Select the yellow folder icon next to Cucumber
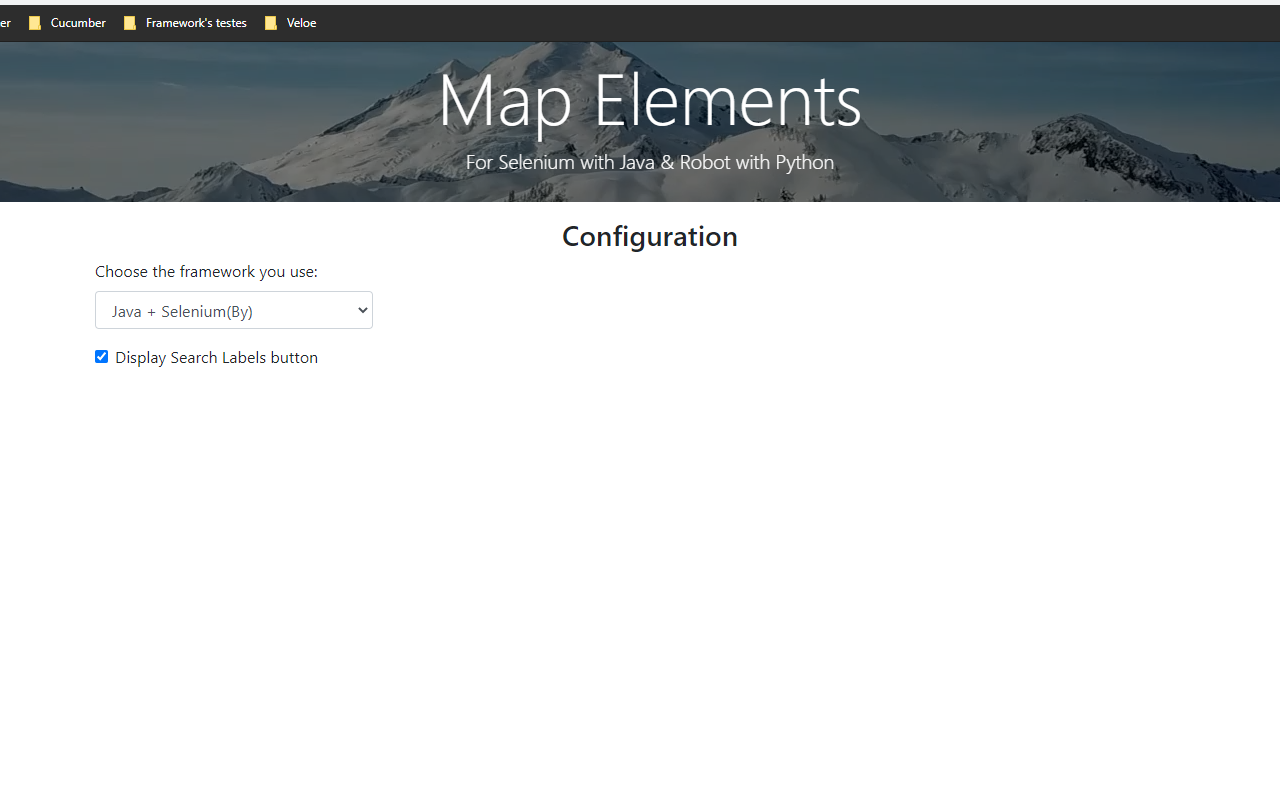 [35, 22]
